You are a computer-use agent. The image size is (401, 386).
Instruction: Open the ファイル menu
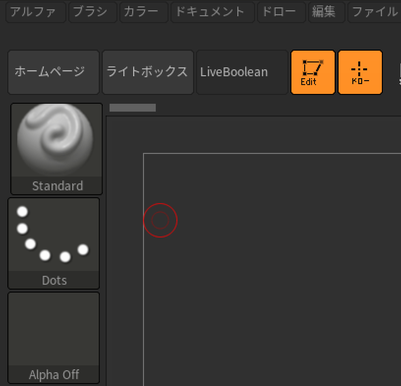pyautogui.click(x=374, y=12)
